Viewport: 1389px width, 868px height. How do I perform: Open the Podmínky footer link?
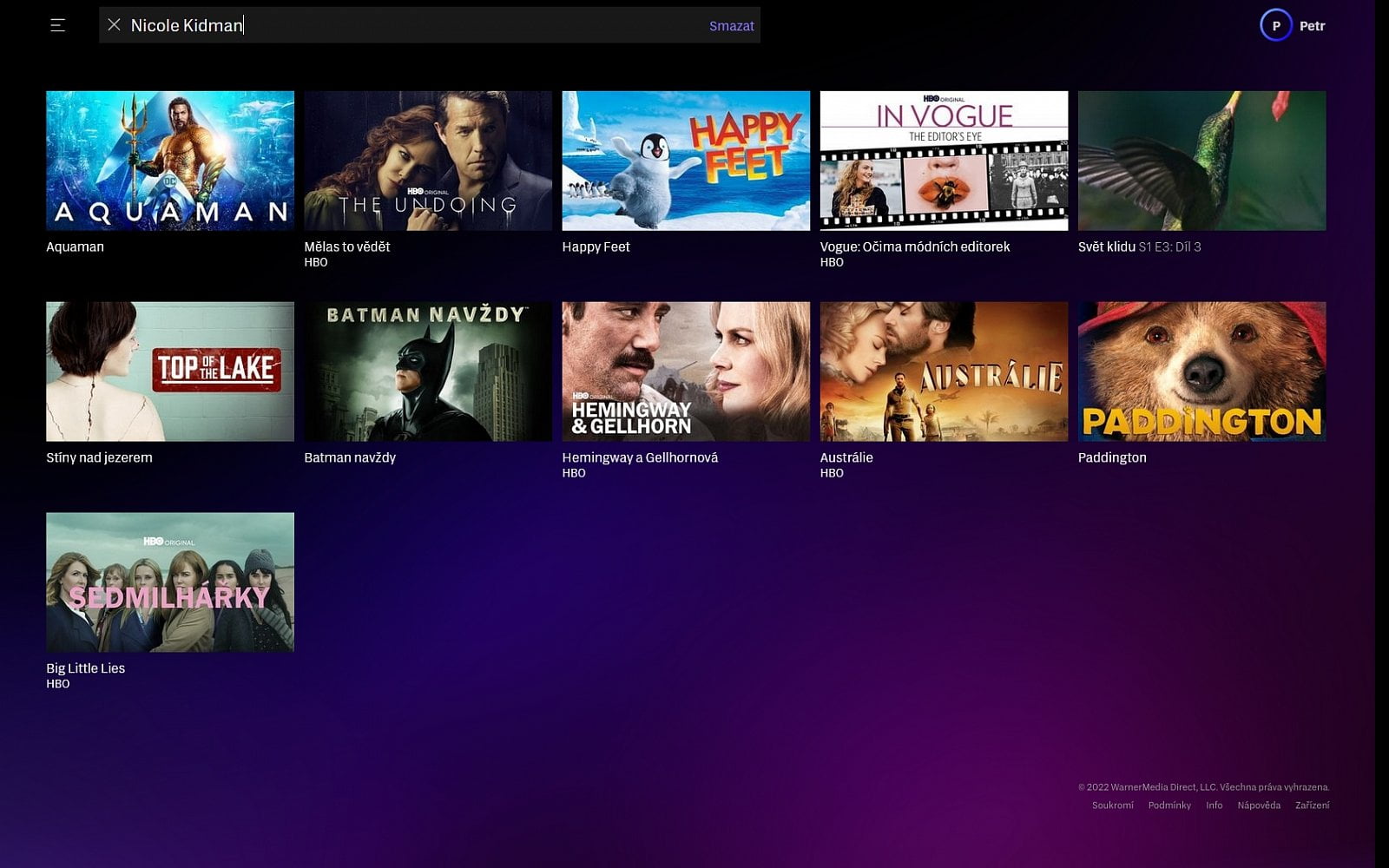coord(1169,806)
